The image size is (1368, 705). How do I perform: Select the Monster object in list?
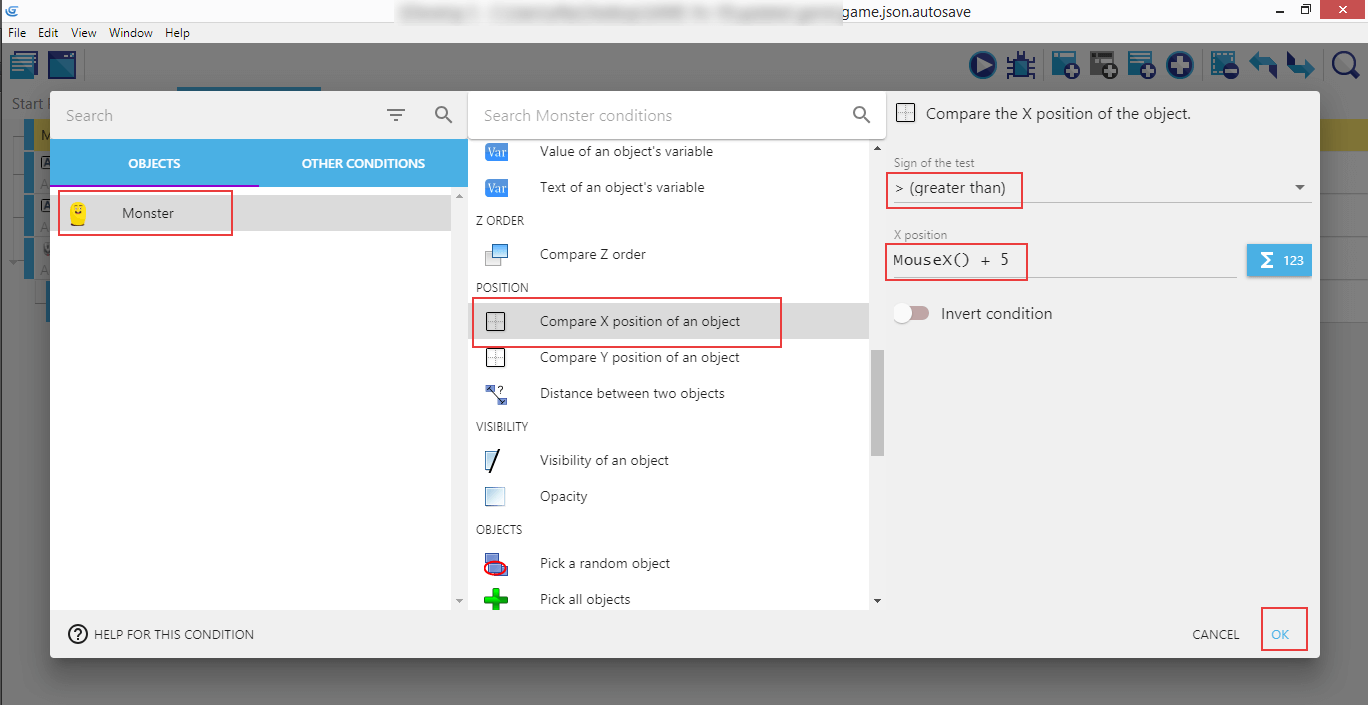pos(148,213)
